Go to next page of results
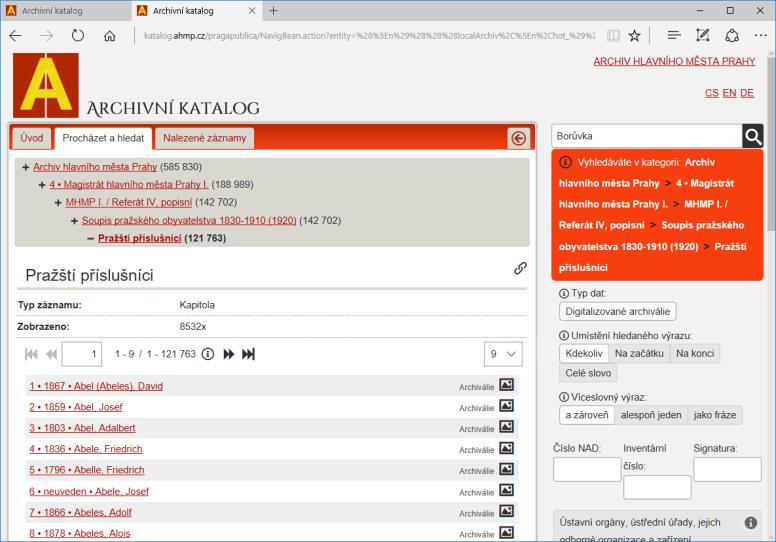Viewport: 776px width, 542px height. coord(229,354)
